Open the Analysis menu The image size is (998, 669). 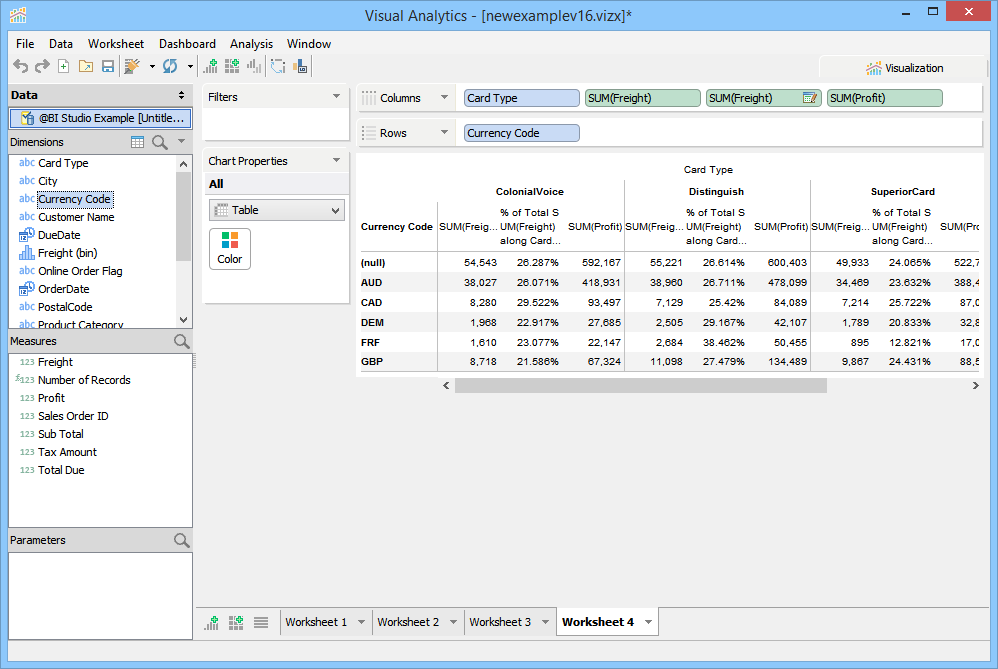click(251, 44)
